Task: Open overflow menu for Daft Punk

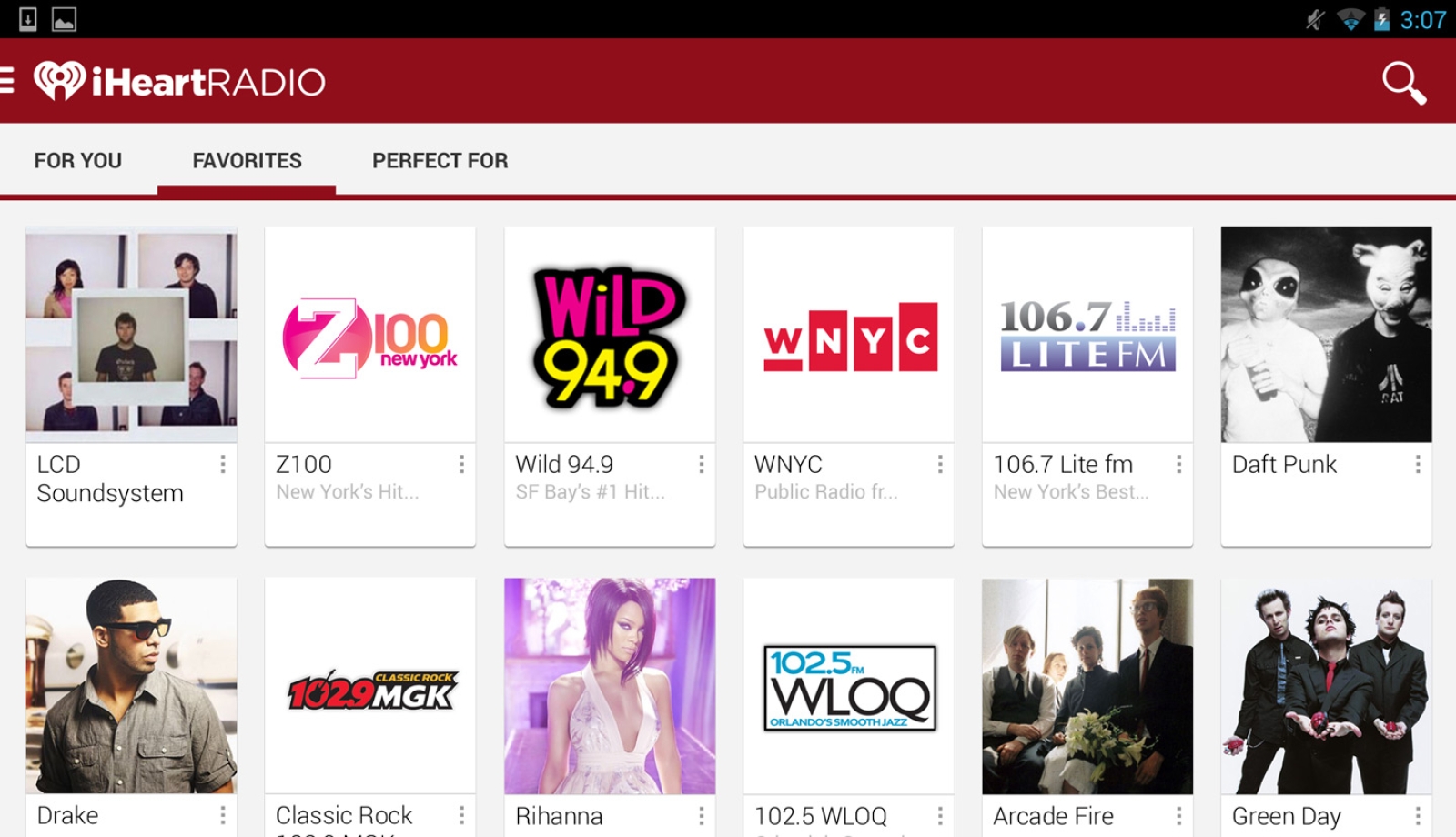Action: tap(1417, 465)
